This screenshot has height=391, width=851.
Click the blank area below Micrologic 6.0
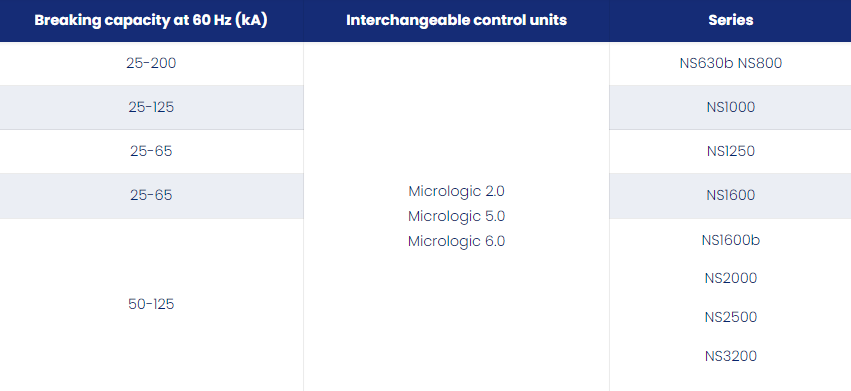456,320
